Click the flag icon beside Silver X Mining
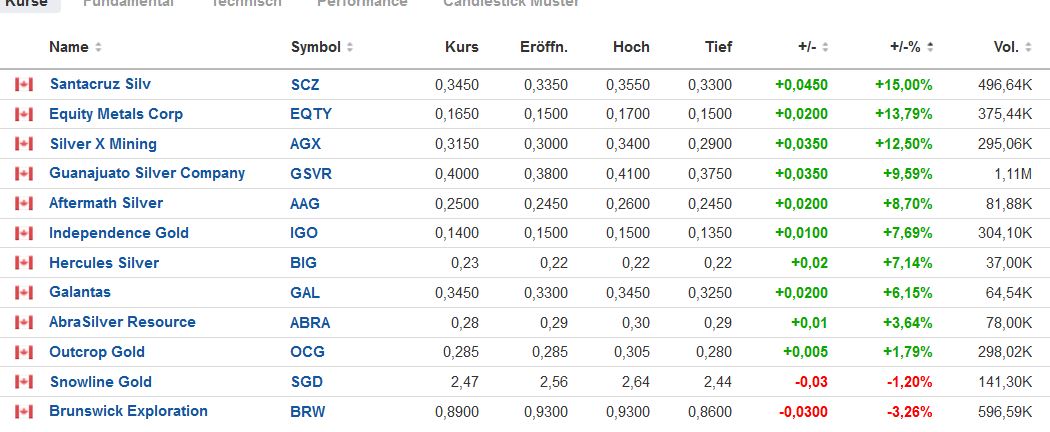 24,144
